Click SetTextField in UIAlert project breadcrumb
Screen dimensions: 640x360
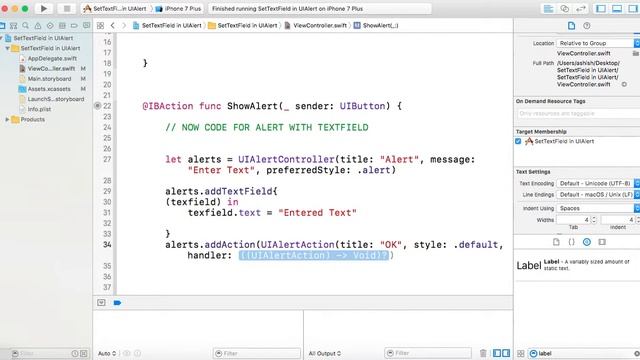[167, 25]
